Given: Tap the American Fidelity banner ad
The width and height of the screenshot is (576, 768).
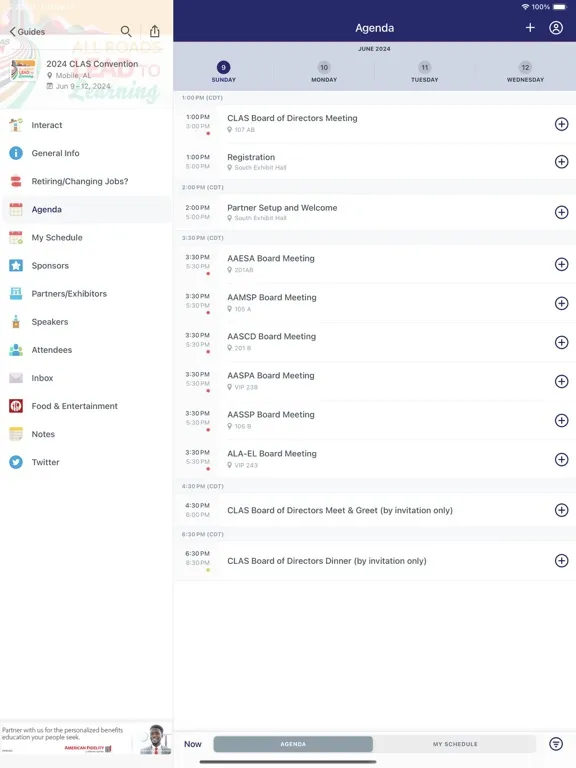Looking at the screenshot, I should coord(86,739).
